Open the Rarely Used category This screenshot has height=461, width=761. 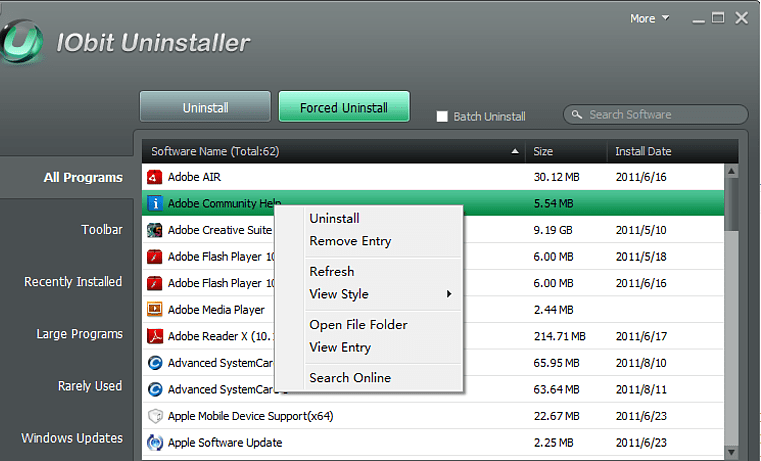90,386
